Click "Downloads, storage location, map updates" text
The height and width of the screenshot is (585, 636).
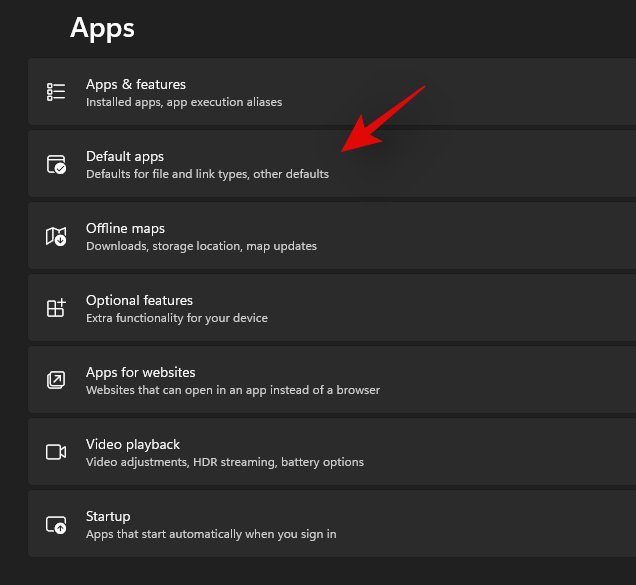(201, 246)
